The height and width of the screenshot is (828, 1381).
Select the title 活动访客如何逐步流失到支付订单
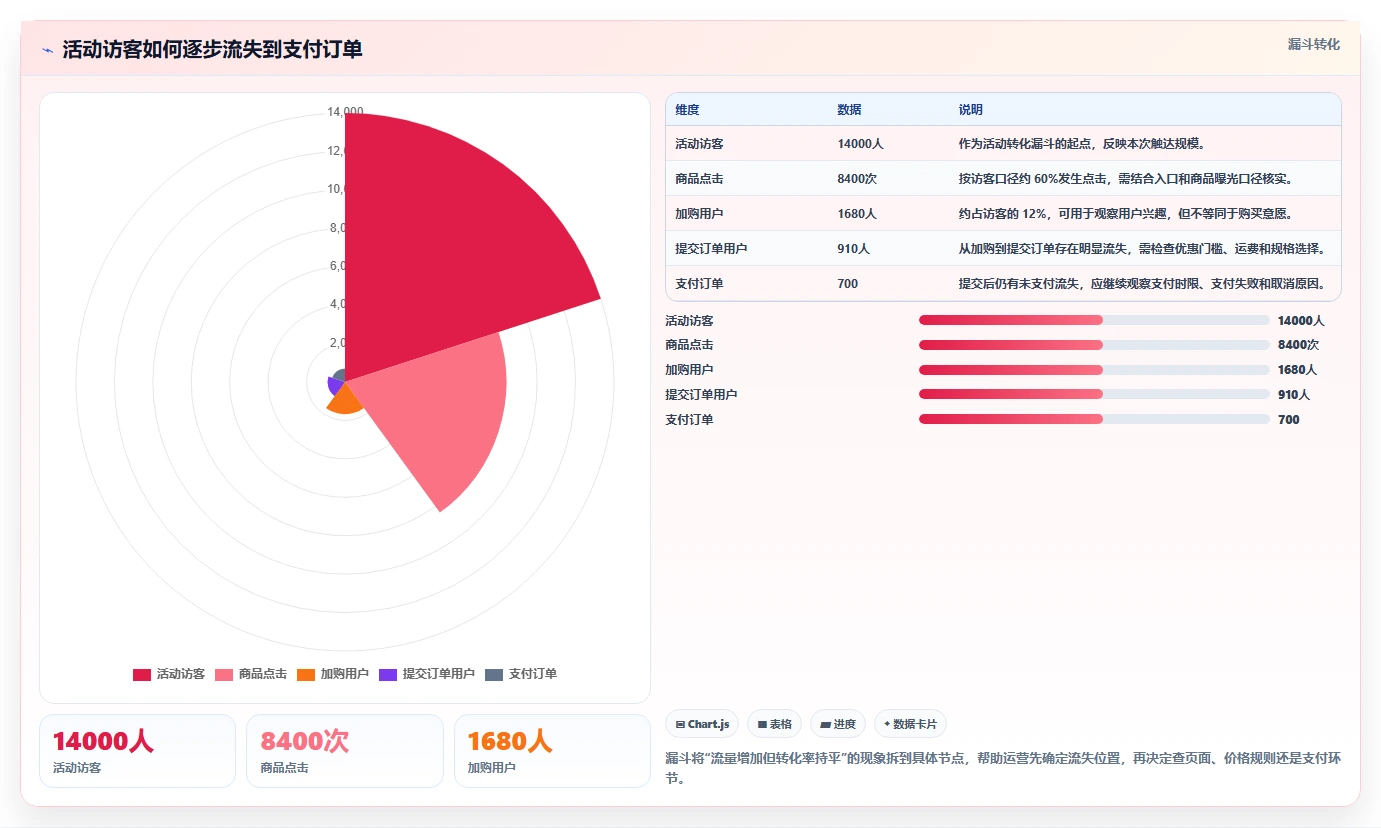coord(212,49)
